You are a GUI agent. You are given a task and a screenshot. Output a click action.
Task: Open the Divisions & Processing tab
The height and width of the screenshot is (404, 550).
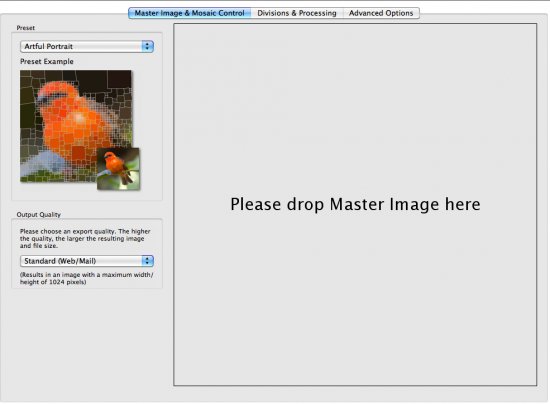[297, 13]
